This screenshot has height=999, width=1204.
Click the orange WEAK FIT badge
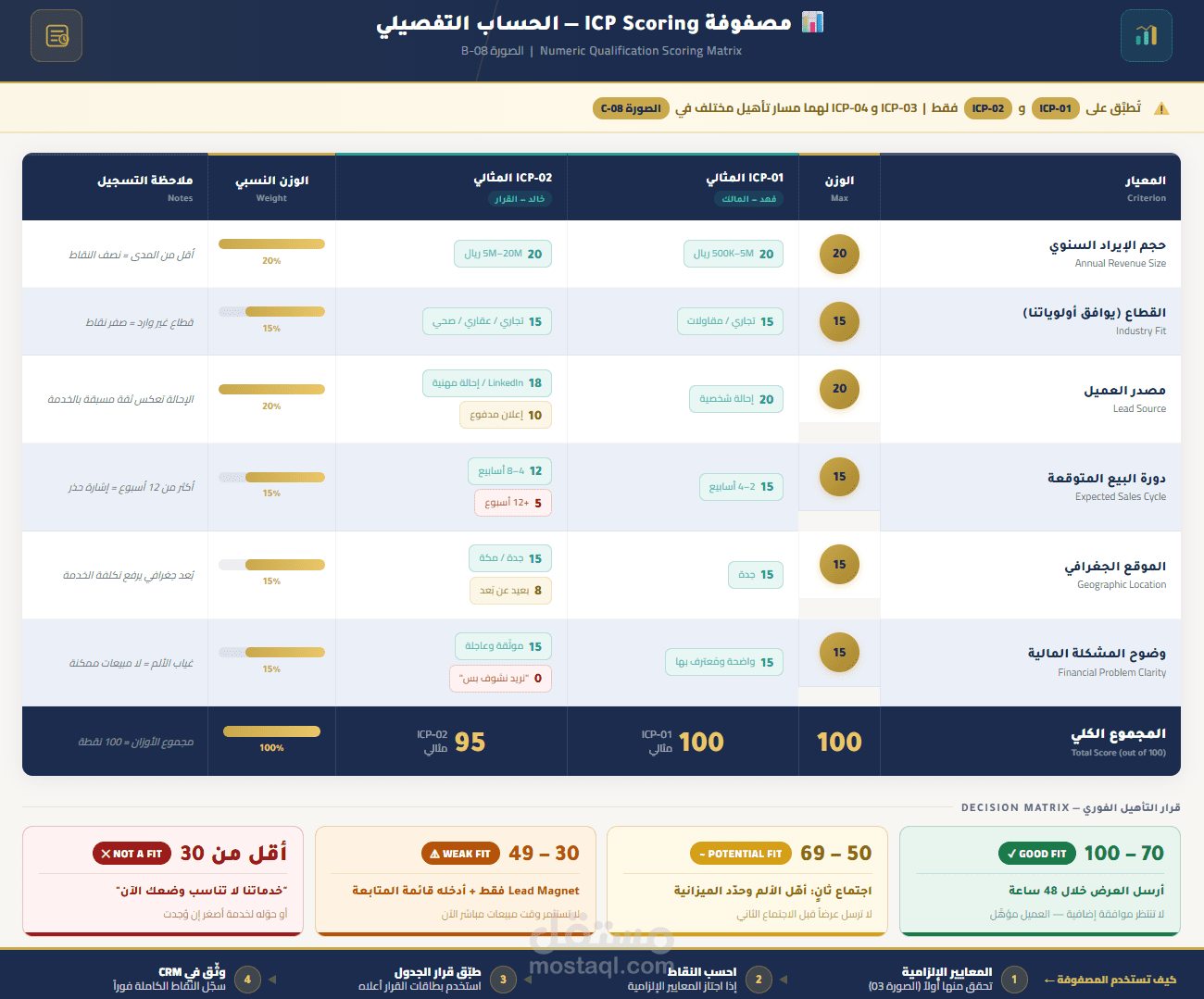tap(460, 854)
